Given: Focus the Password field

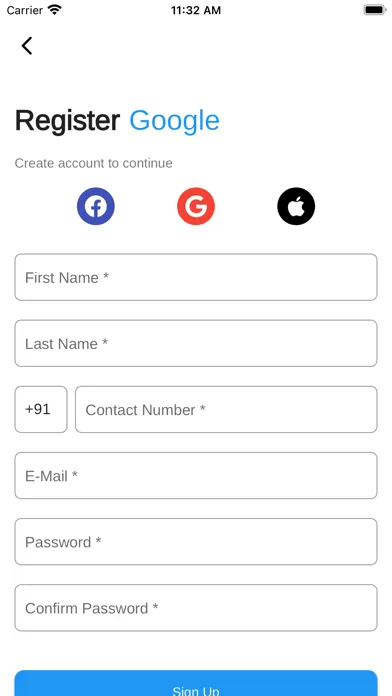Looking at the screenshot, I should tap(196, 542).
